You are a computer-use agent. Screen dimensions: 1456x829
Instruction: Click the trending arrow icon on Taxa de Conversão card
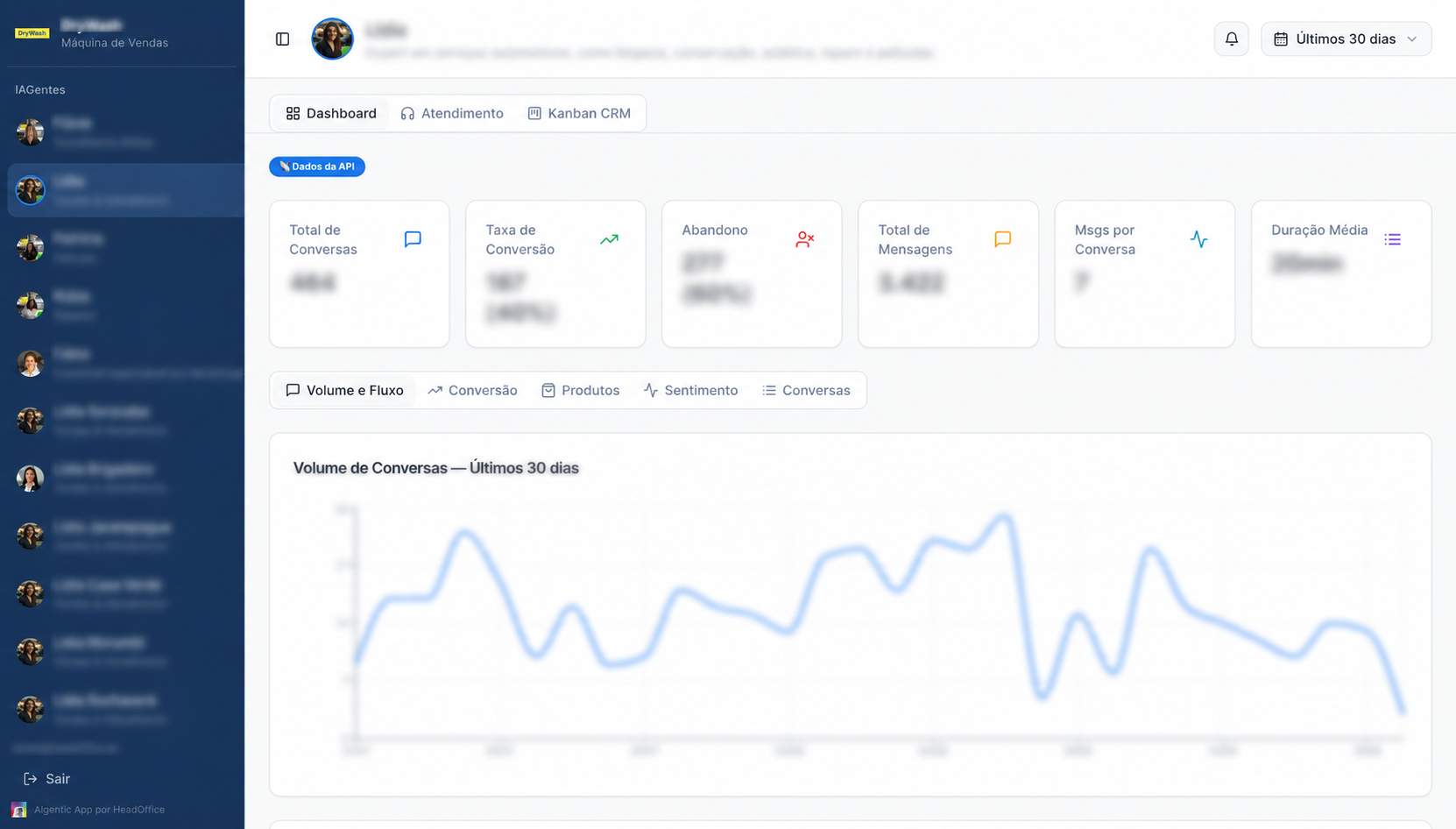(x=609, y=239)
